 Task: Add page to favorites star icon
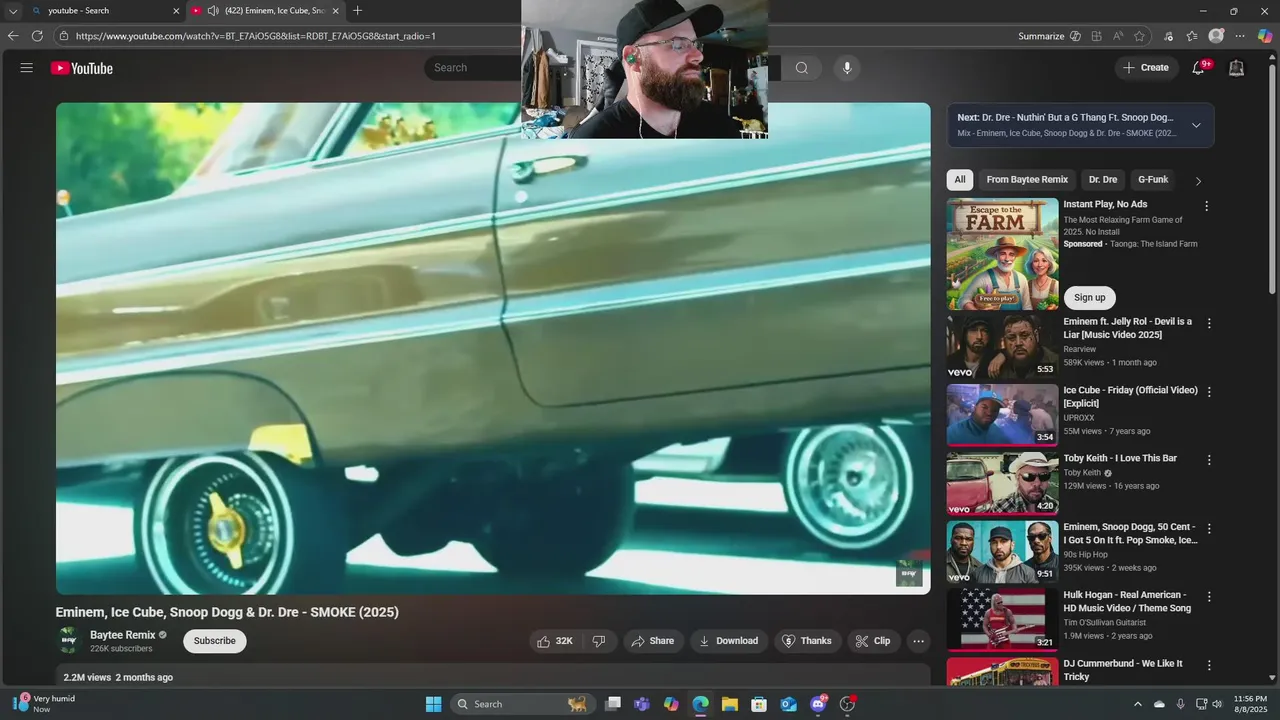tap(1139, 36)
